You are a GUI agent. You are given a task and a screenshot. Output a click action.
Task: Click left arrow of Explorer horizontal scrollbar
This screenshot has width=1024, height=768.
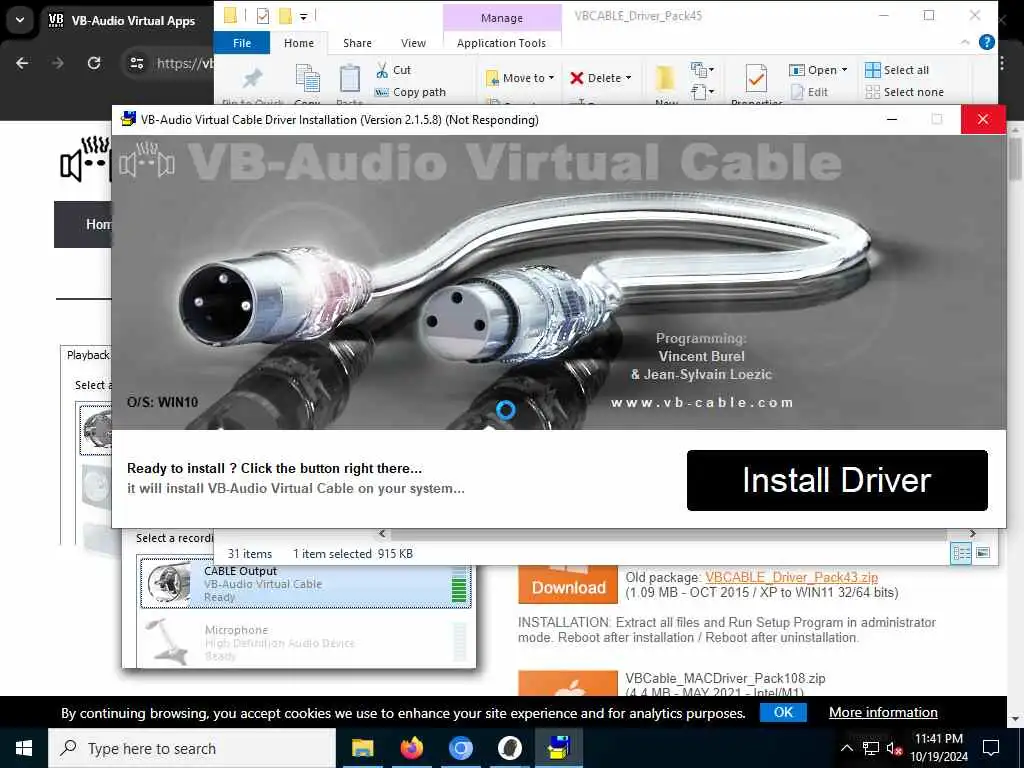[x=382, y=534]
